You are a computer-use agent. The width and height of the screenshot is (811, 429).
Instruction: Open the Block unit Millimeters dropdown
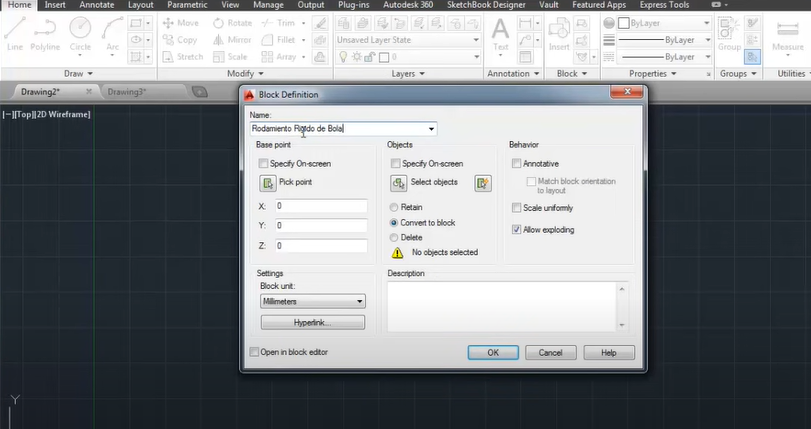coord(312,301)
